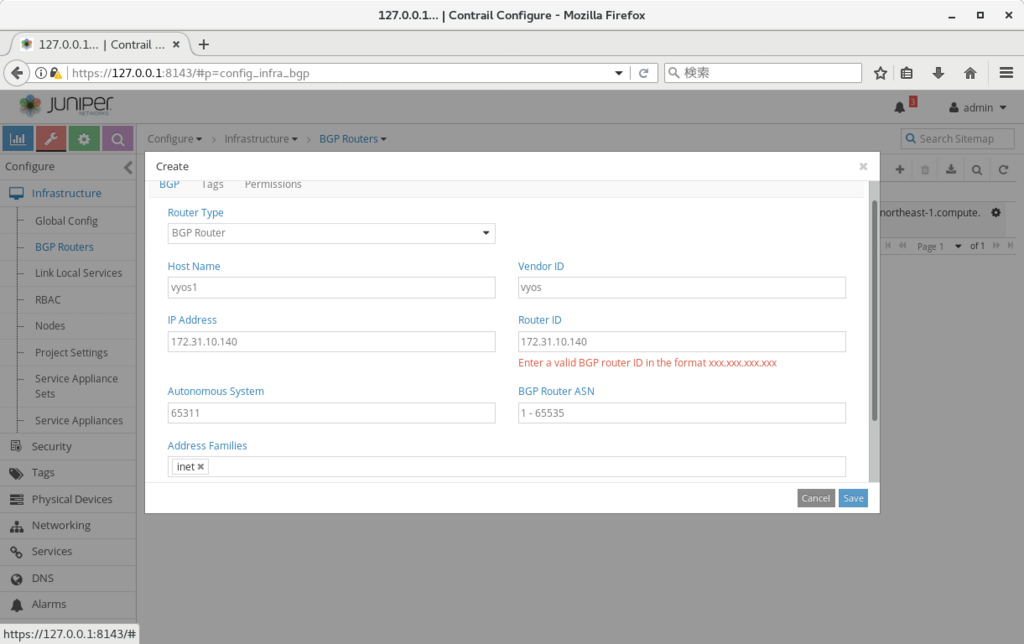Show site security info icon

40,72
